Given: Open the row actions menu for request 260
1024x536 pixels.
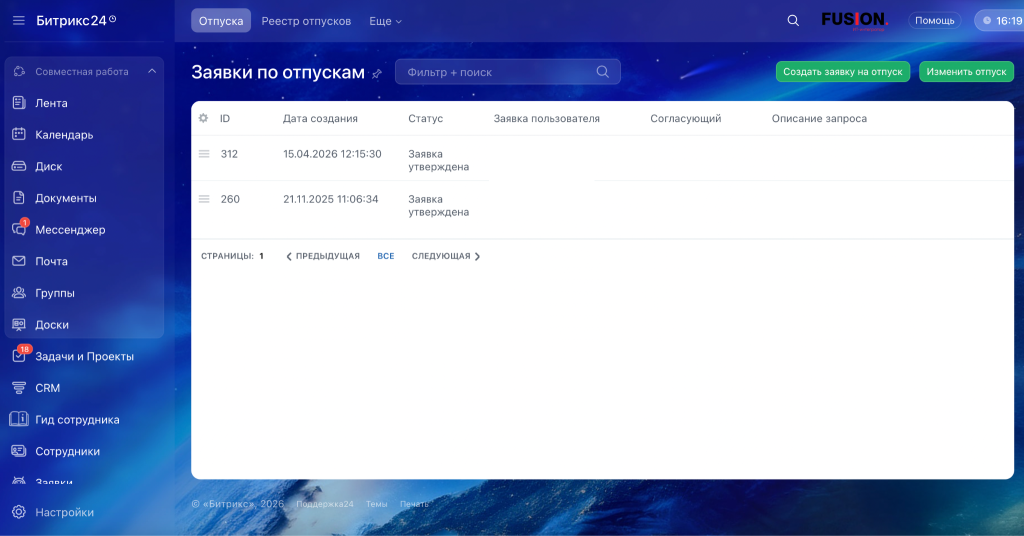Looking at the screenshot, I should (204, 199).
